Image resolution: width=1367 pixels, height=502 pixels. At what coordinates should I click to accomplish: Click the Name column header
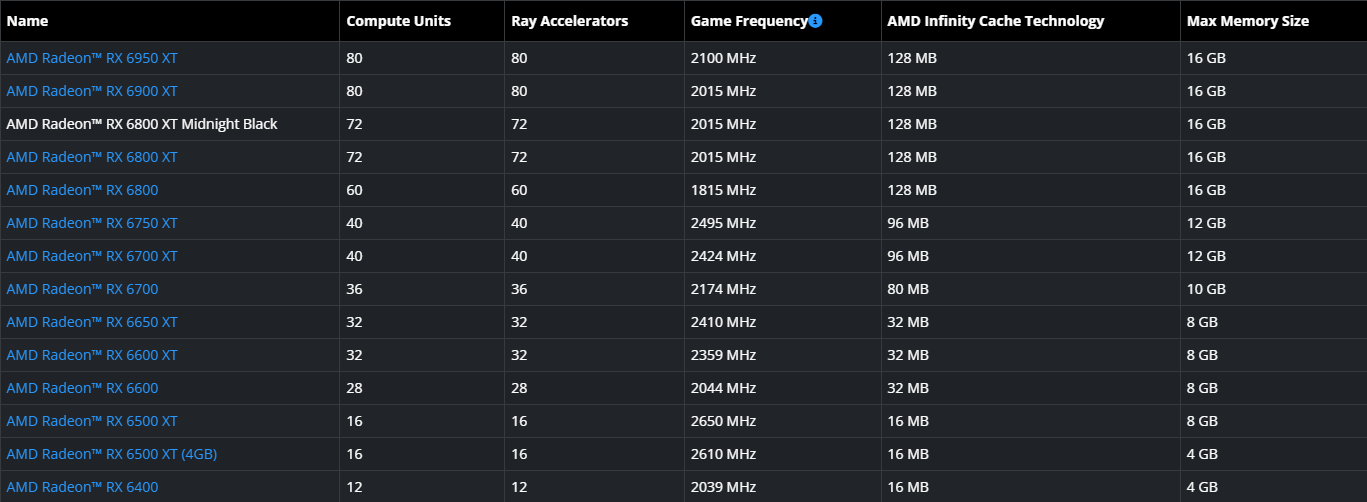pos(27,21)
